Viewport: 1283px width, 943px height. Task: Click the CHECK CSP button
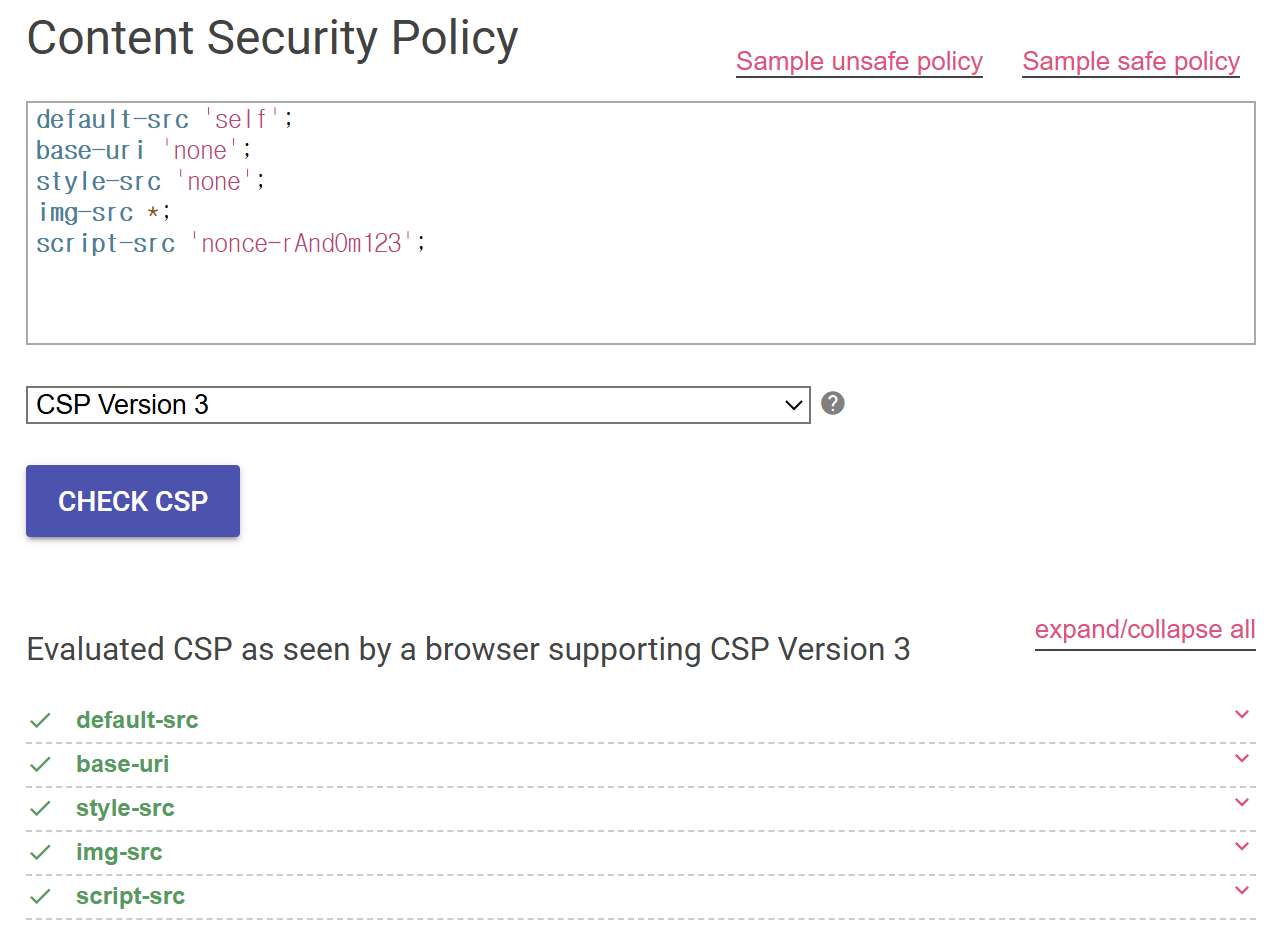[x=133, y=501]
